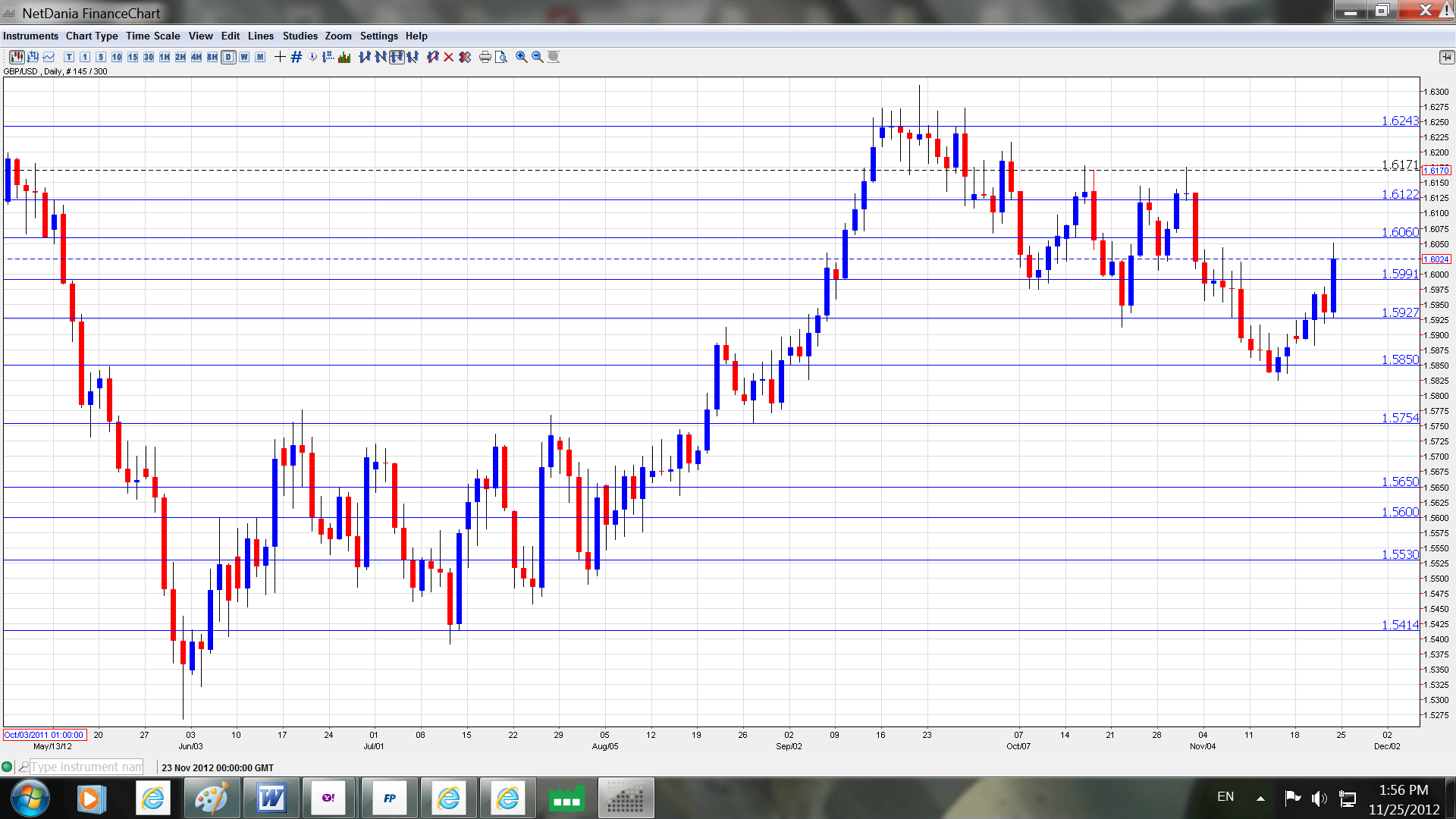Switch to 4H time scale
Image resolution: width=1456 pixels, height=819 pixels.
(x=196, y=57)
